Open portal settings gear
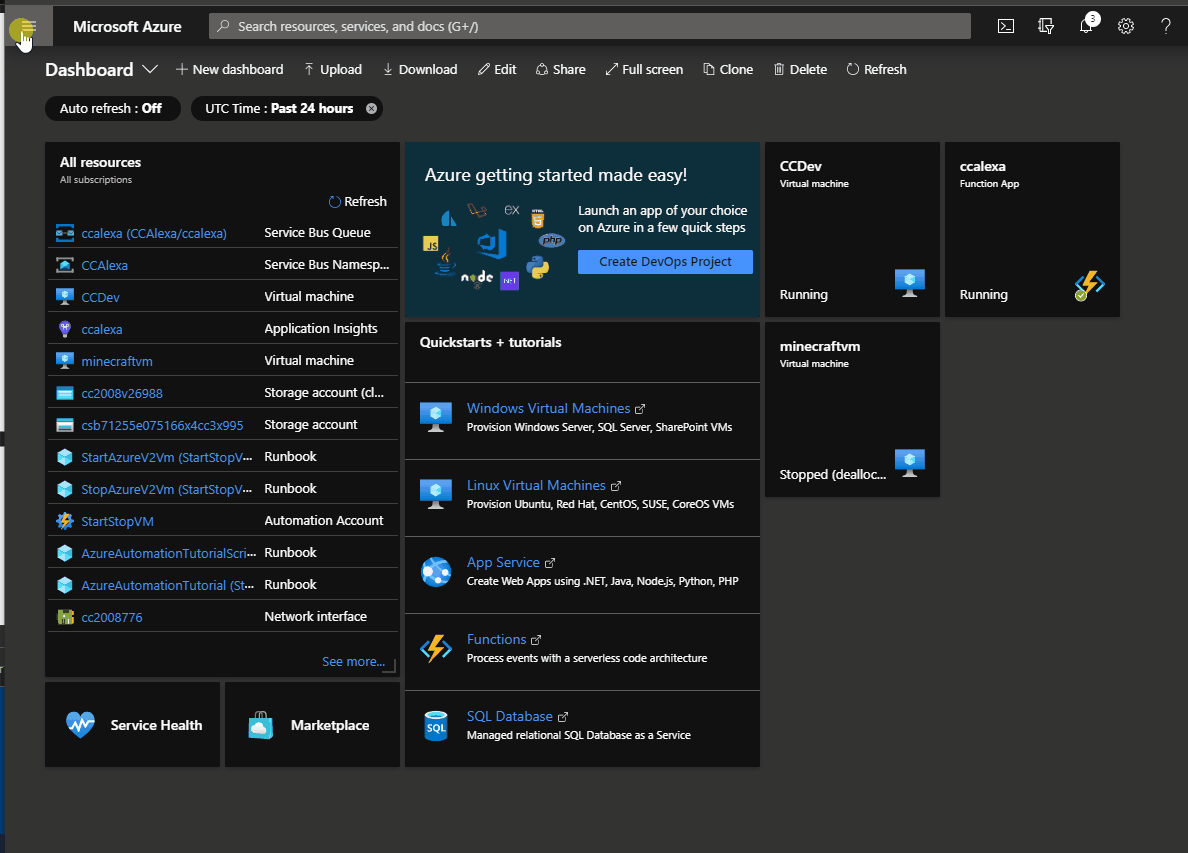 click(x=1126, y=27)
